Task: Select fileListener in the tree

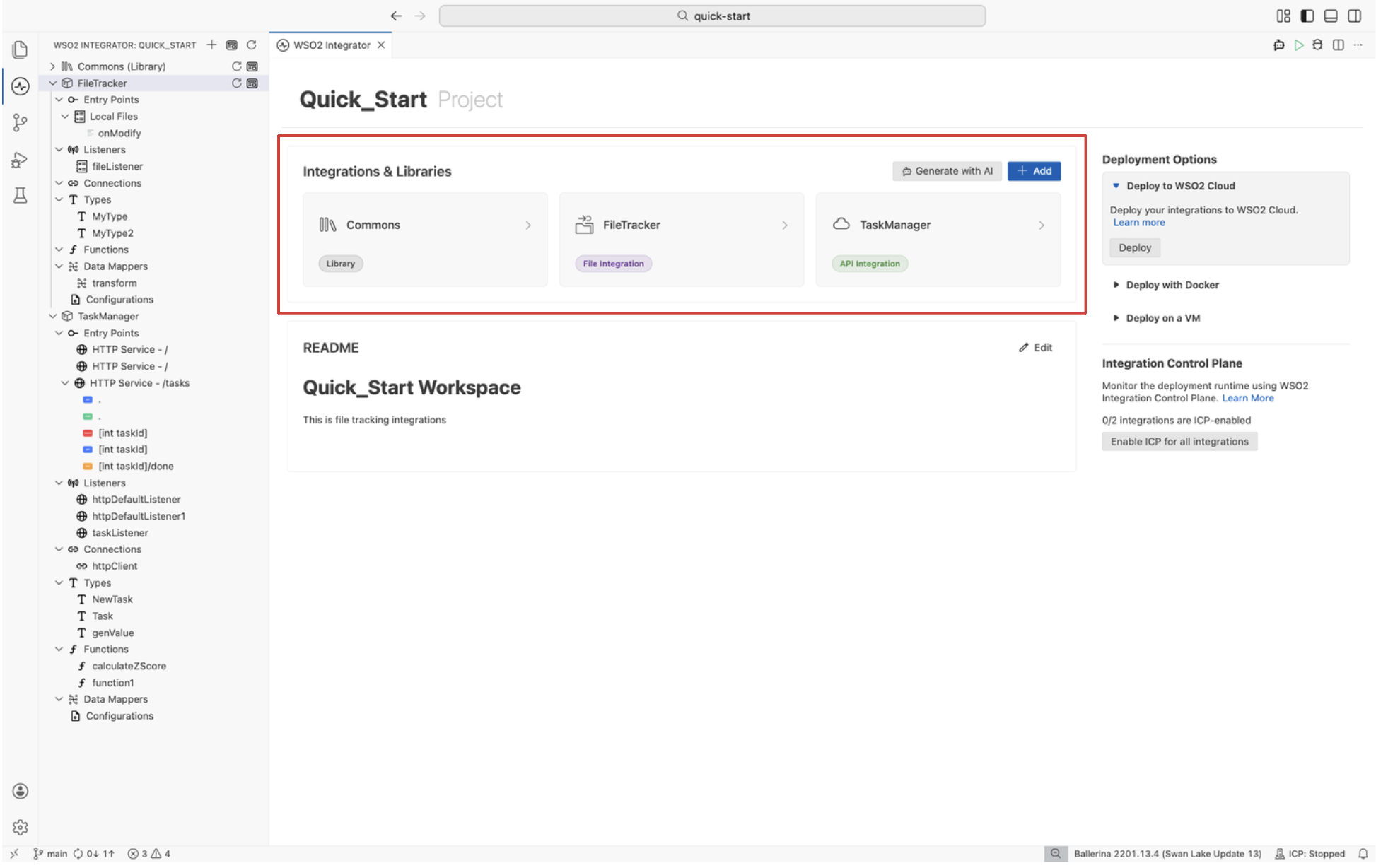Action: click(117, 167)
